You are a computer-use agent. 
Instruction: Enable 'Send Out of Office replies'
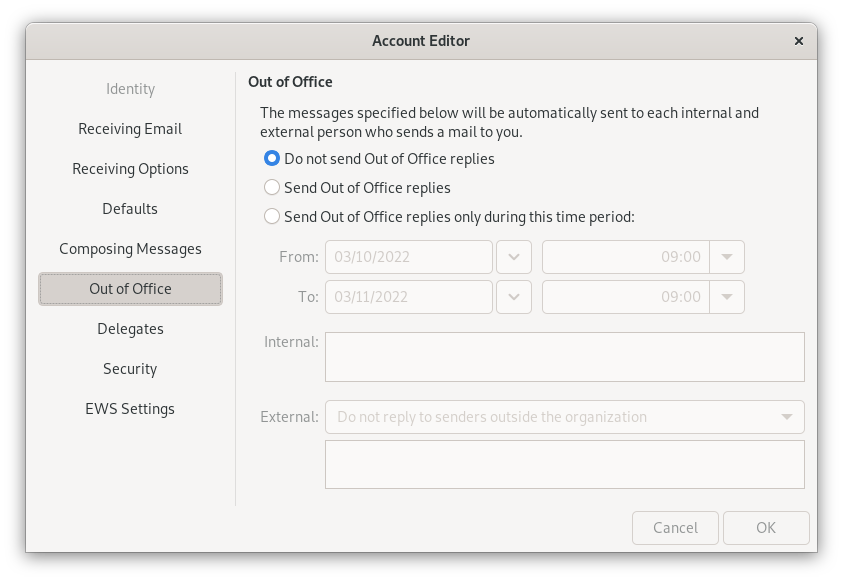[271, 187]
